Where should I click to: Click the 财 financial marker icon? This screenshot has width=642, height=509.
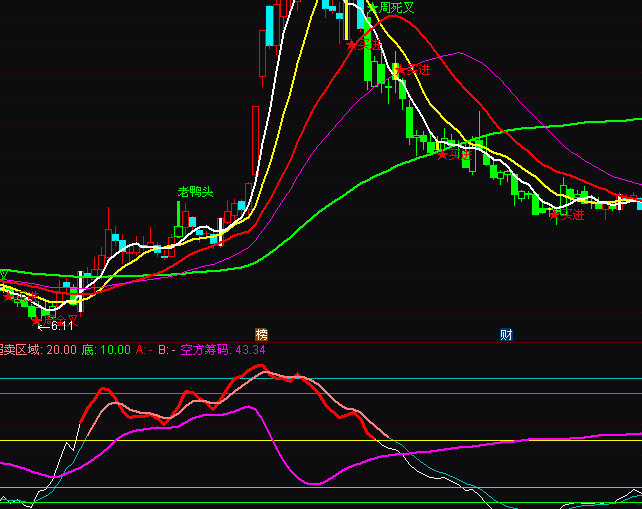pyautogui.click(x=506, y=334)
